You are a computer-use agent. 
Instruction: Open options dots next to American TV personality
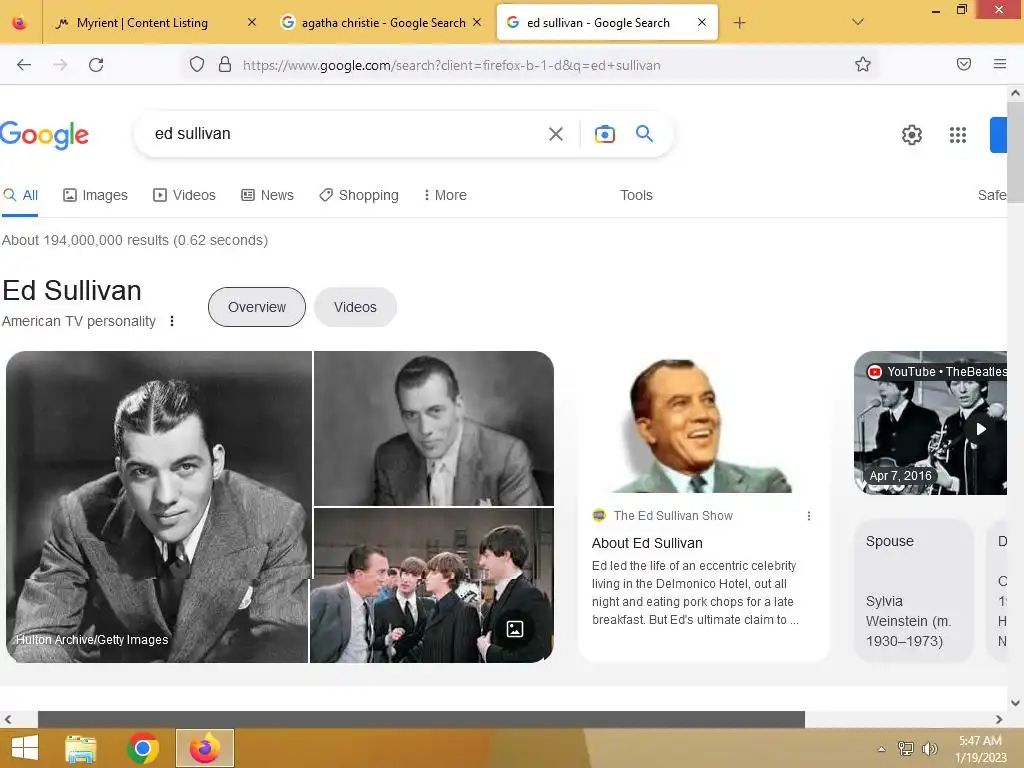coord(172,321)
